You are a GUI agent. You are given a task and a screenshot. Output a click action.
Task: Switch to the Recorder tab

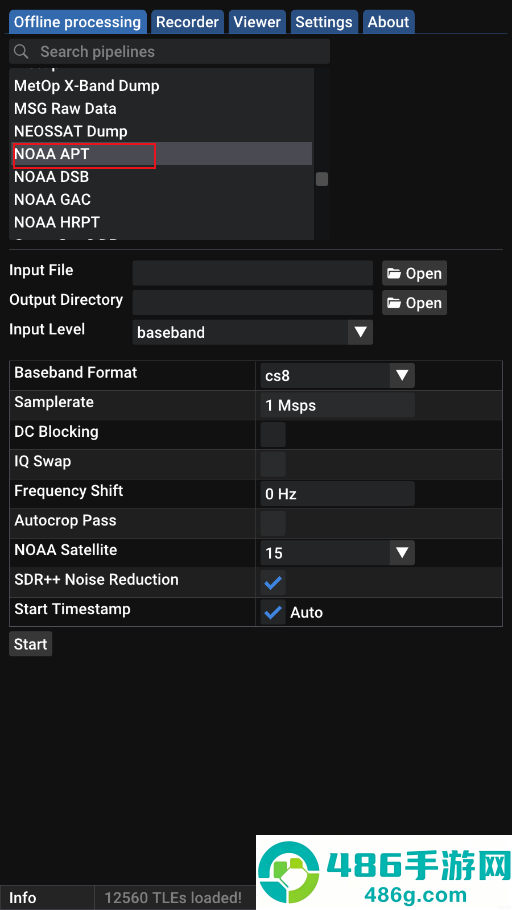click(x=188, y=22)
